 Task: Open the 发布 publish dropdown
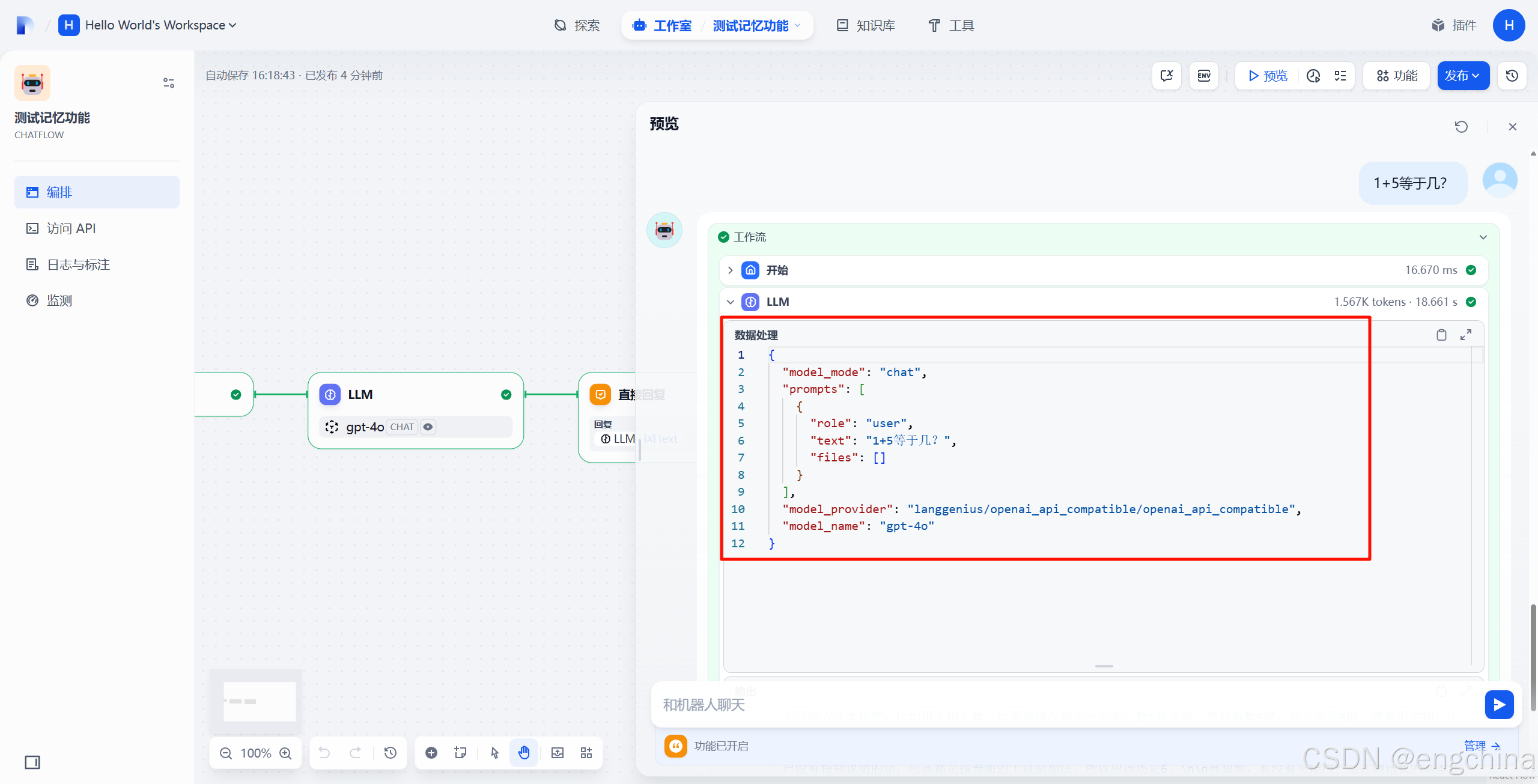pos(1463,76)
